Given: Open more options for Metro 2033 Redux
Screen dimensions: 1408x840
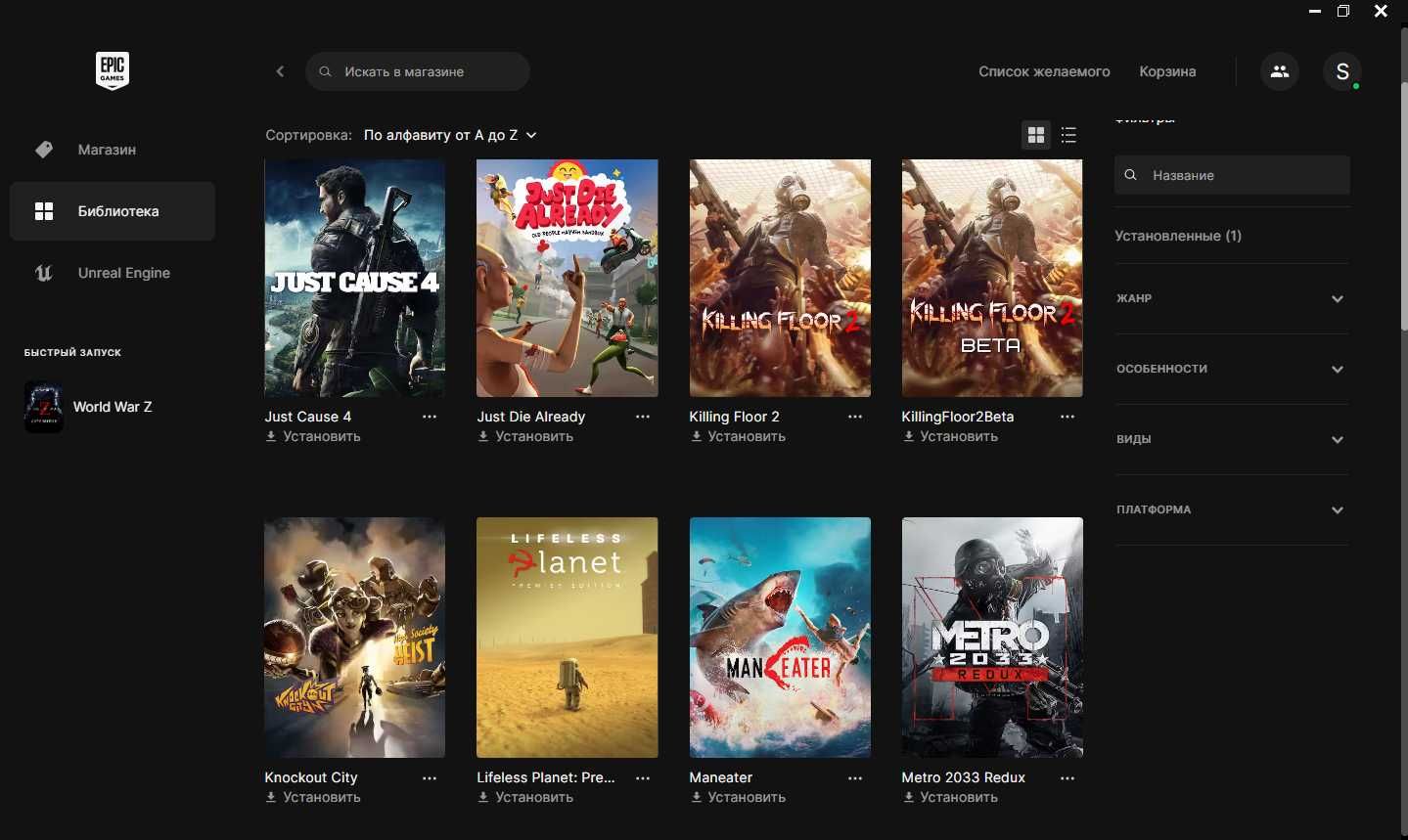Looking at the screenshot, I should click(1067, 778).
